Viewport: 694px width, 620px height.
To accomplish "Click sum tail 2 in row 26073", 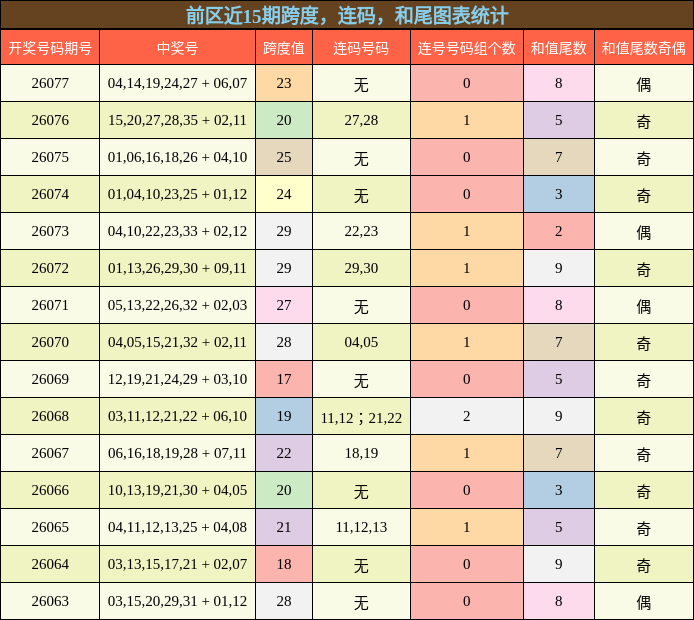I will coord(559,231).
